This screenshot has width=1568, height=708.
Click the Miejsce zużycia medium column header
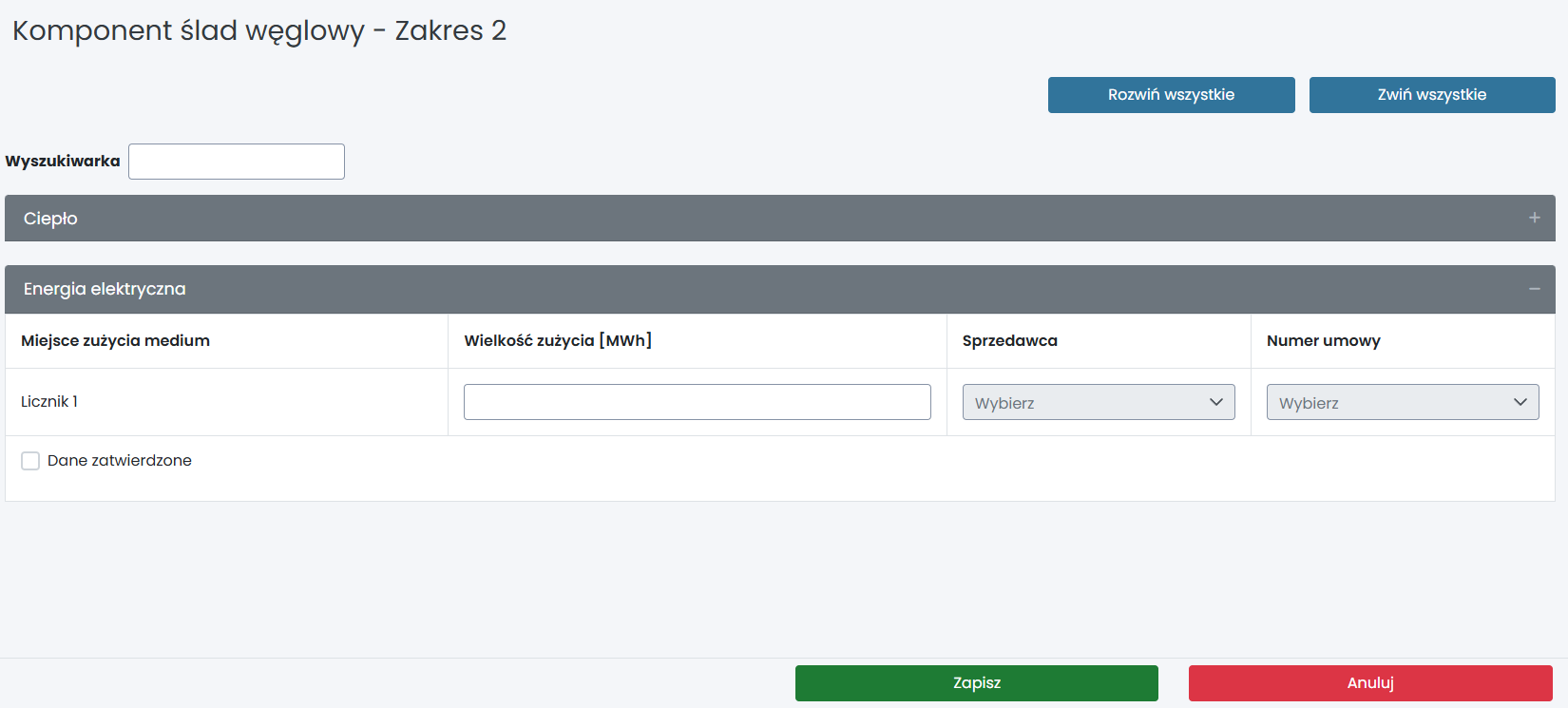point(115,341)
